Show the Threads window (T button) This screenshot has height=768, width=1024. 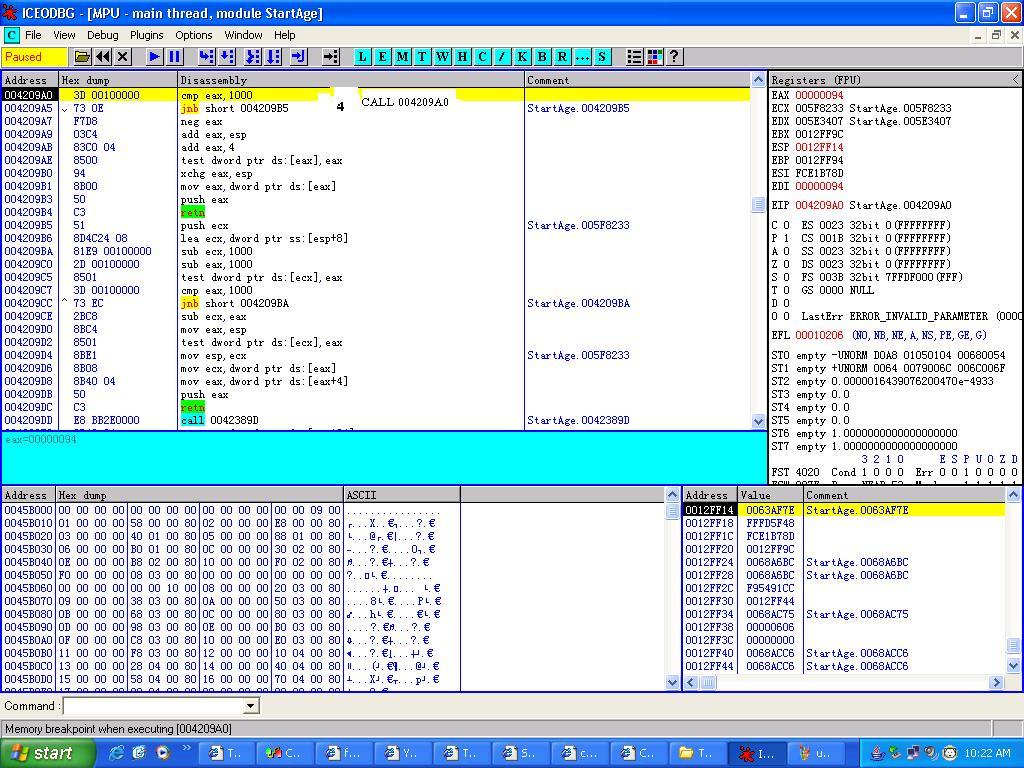pyautogui.click(x=422, y=57)
